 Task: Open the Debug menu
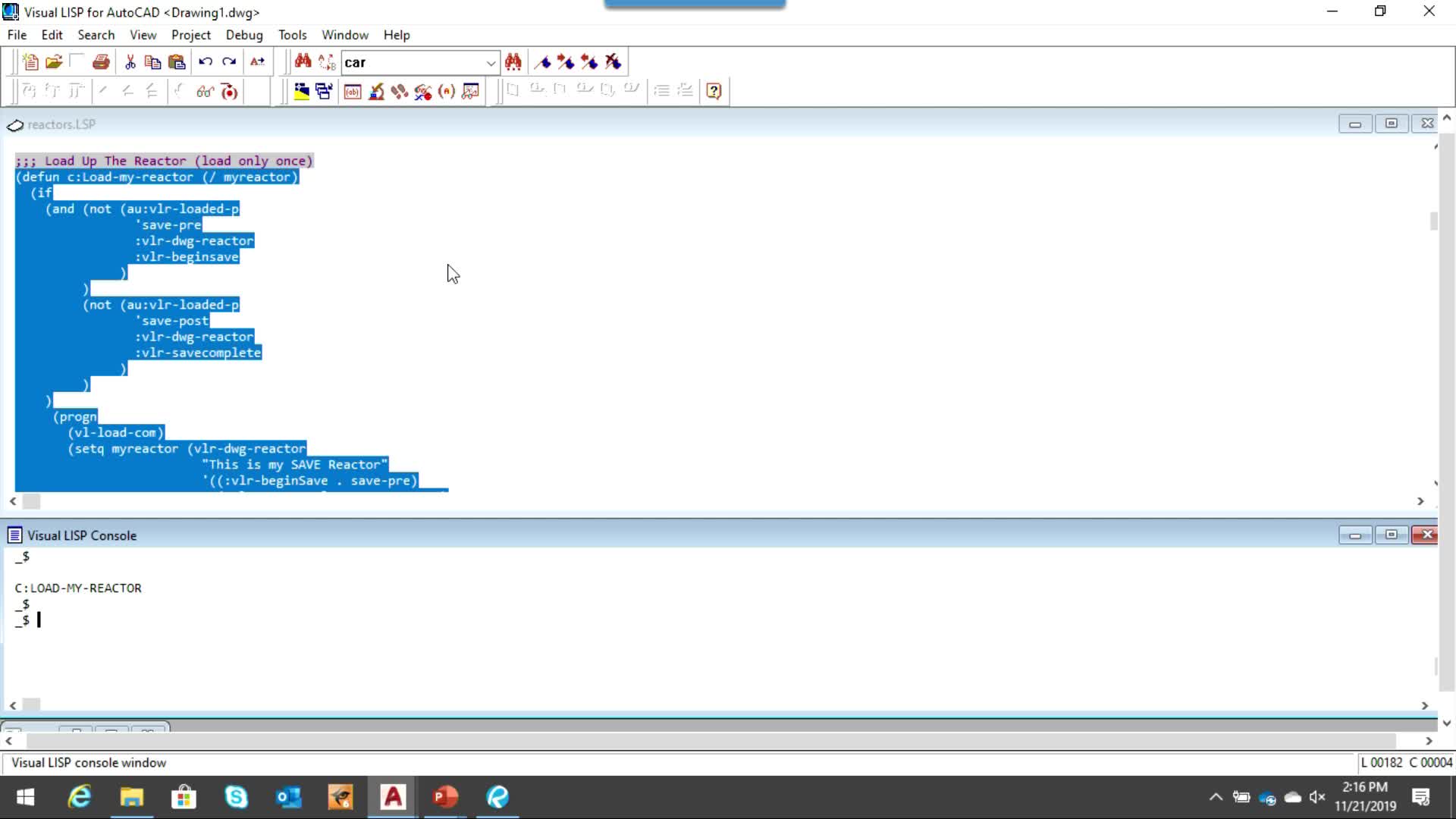click(244, 35)
